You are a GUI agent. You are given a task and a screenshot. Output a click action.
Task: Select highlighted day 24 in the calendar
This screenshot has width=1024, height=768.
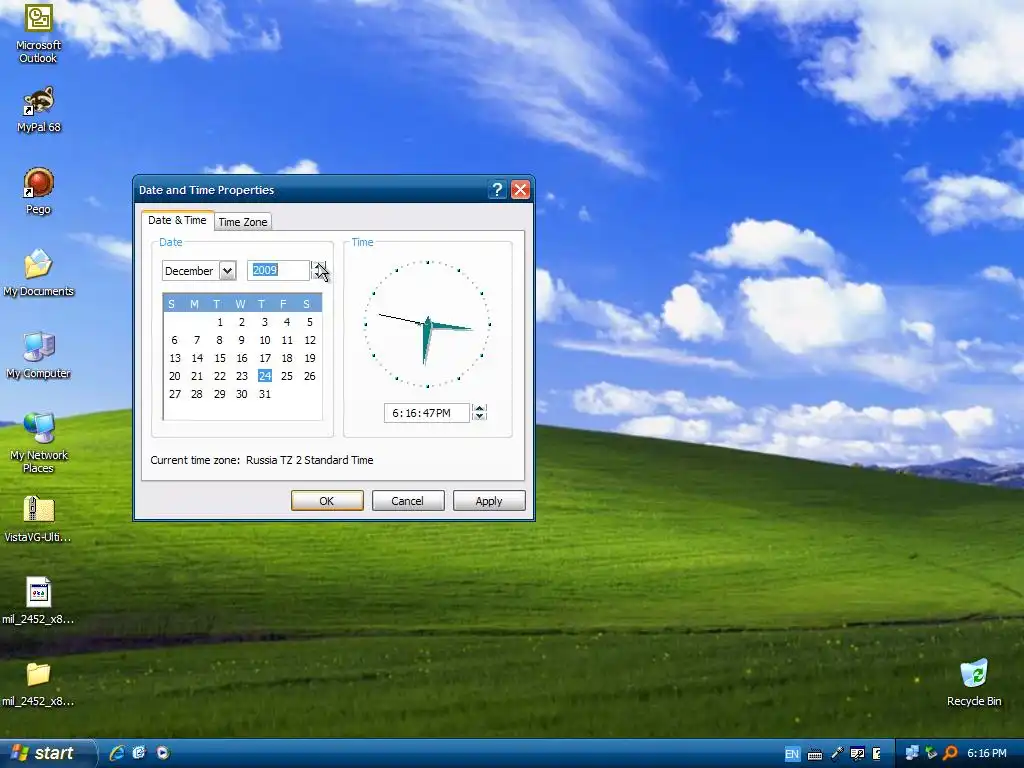(264, 376)
